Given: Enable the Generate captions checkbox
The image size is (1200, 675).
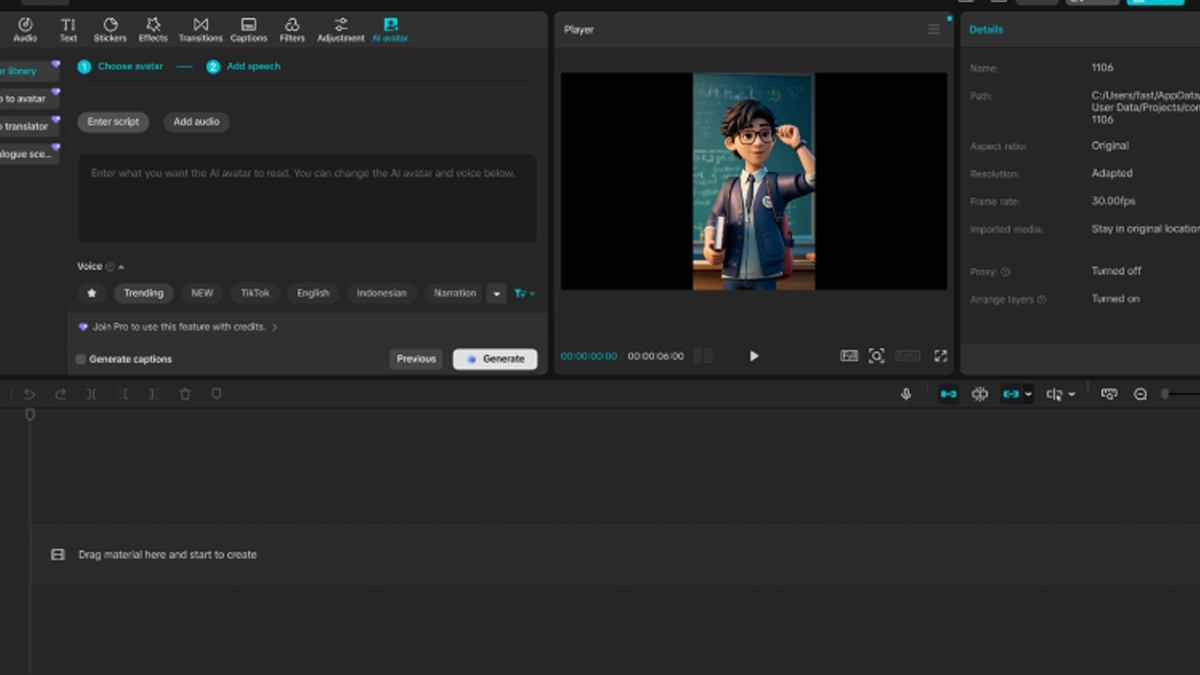Looking at the screenshot, I should (81, 359).
